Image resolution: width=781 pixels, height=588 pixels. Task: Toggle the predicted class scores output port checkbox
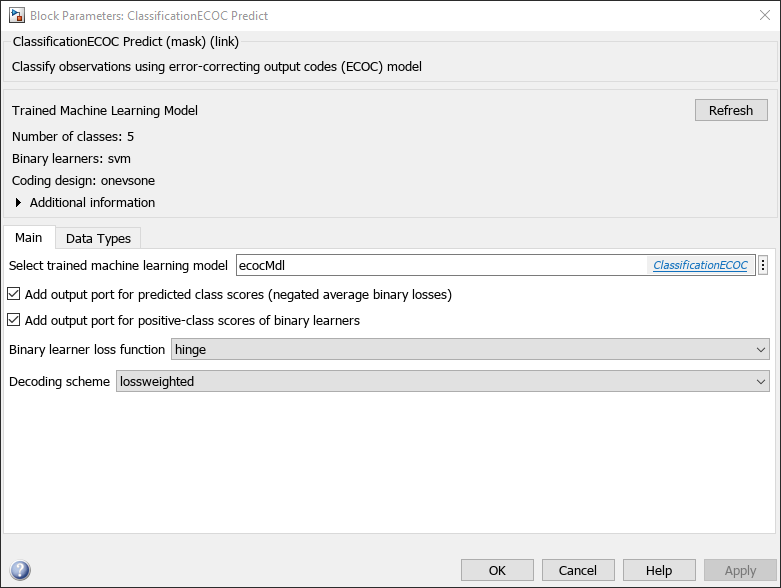coord(14,295)
